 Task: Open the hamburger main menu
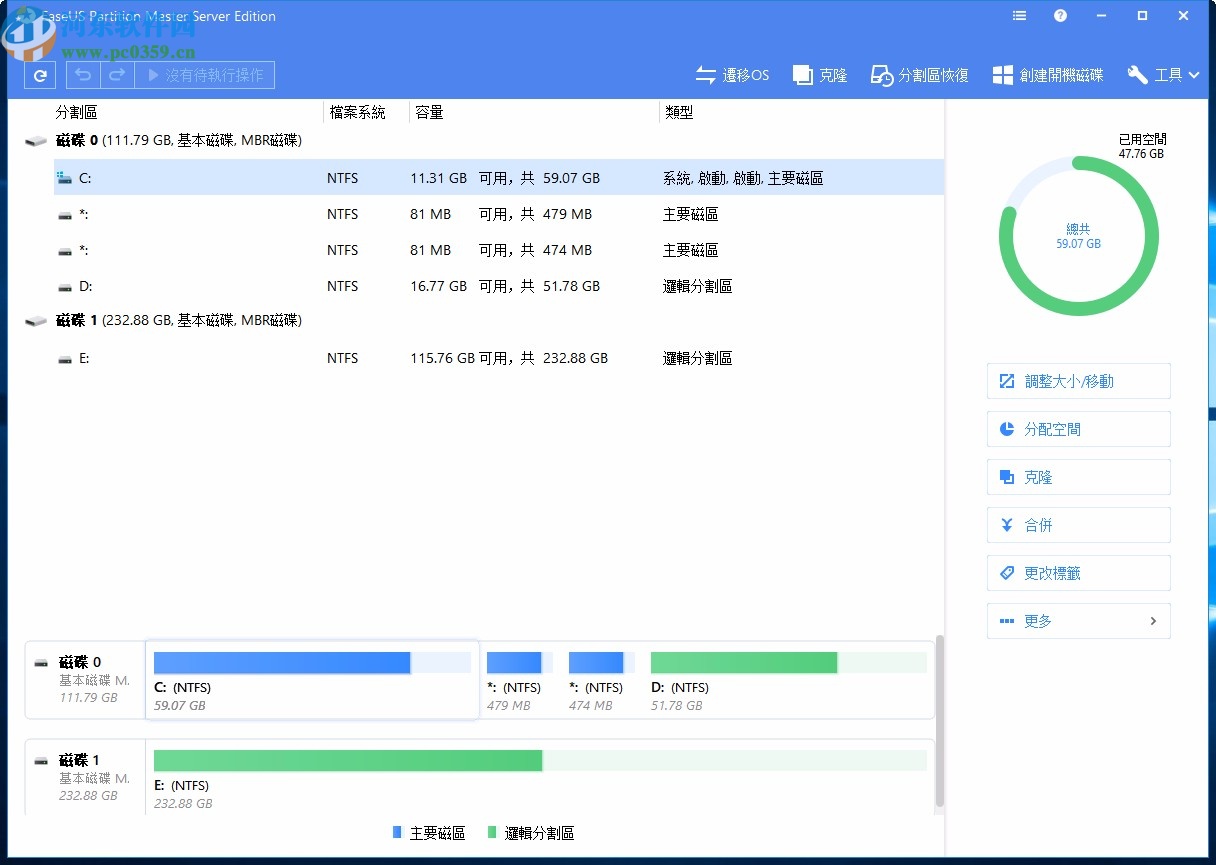pyautogui.click(x=1019, y=16)
